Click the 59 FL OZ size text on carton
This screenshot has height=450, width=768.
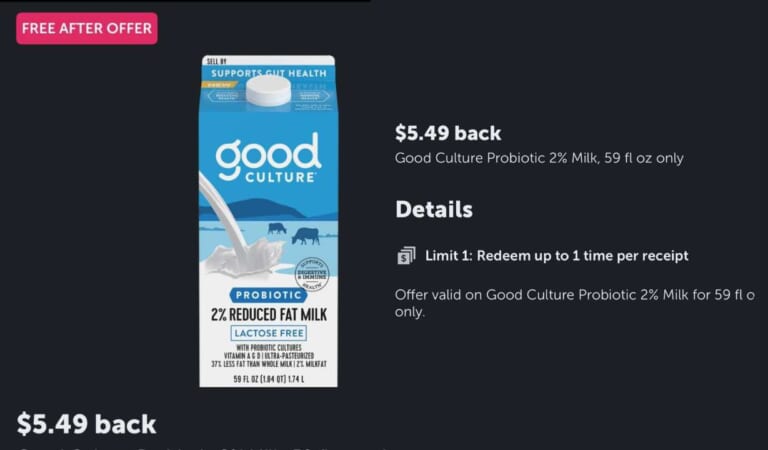point(269,379)
